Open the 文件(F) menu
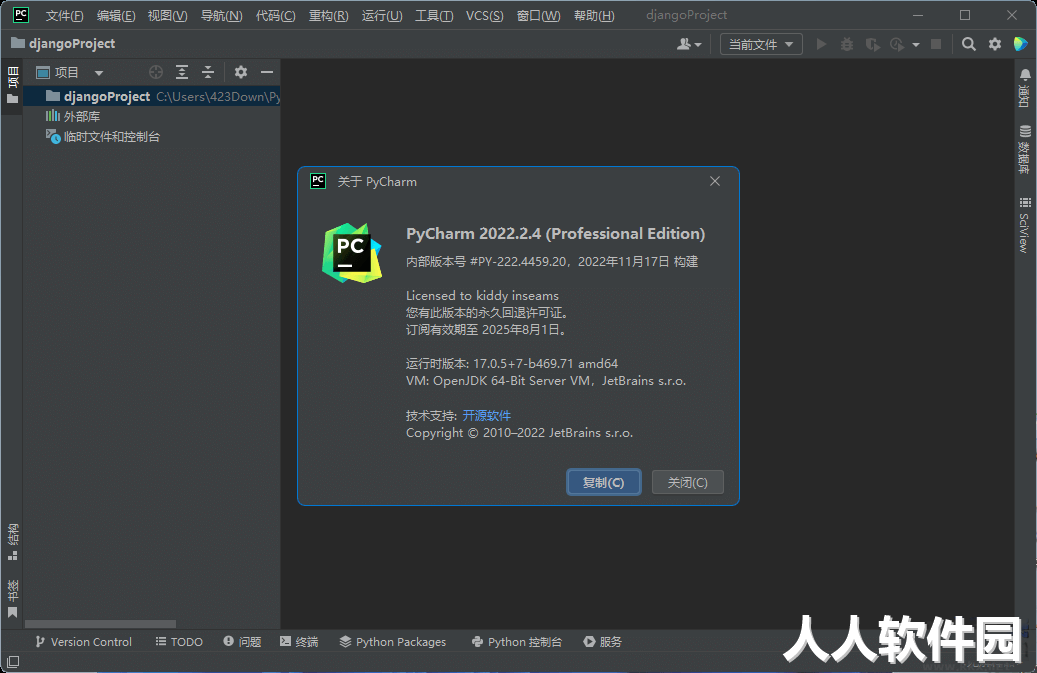 coord(64,15)
